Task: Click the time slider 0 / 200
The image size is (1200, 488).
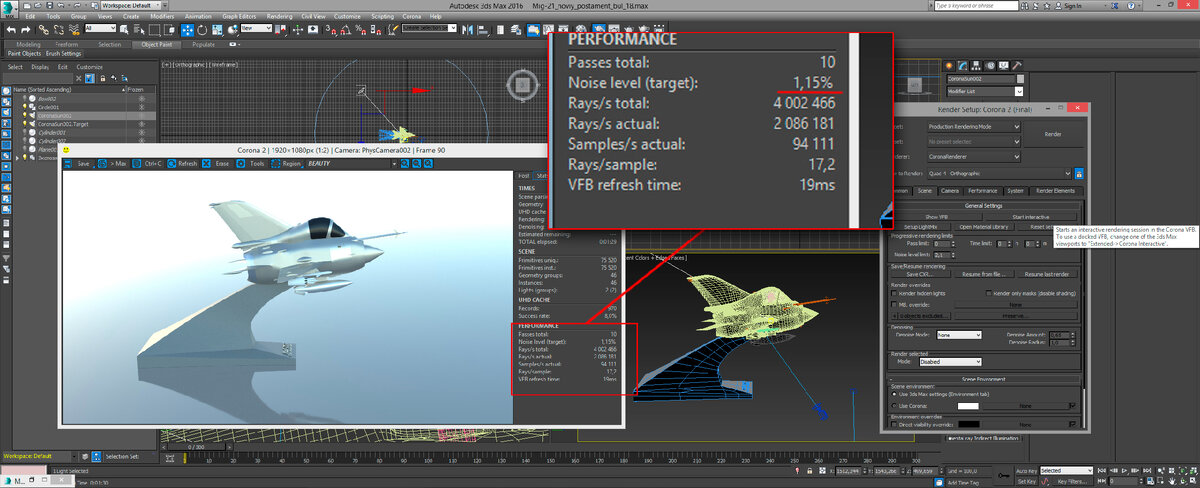Action: [x=196, y=447]
